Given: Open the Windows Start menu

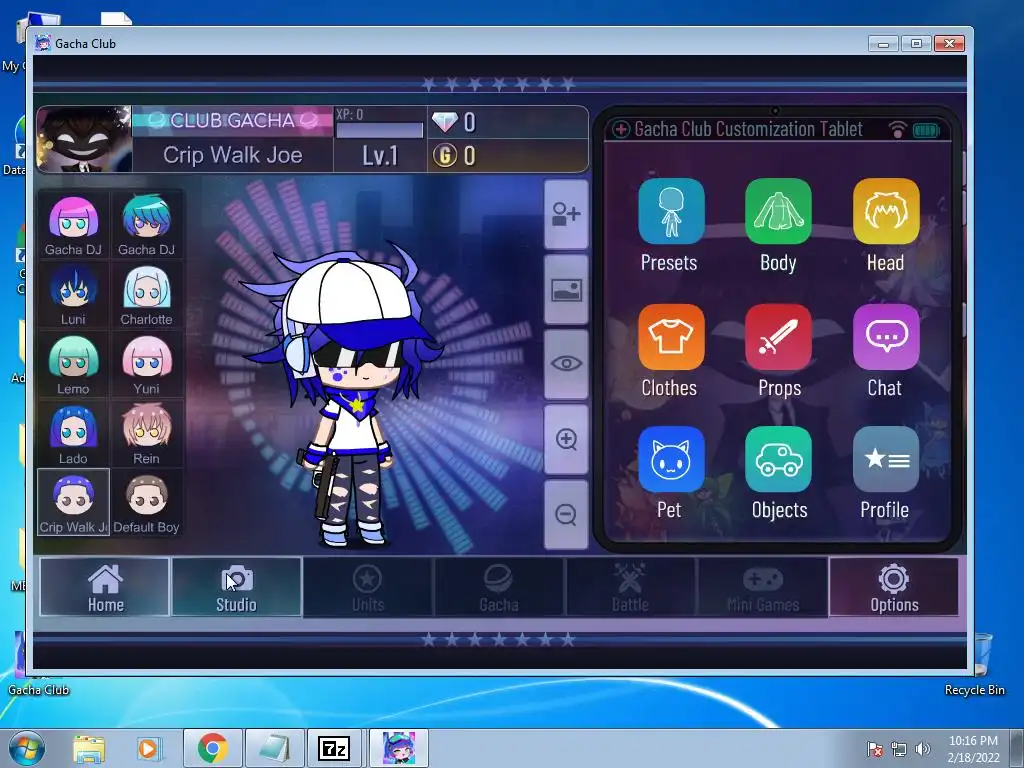Looking at the screenshot, I should pos(27,748).
